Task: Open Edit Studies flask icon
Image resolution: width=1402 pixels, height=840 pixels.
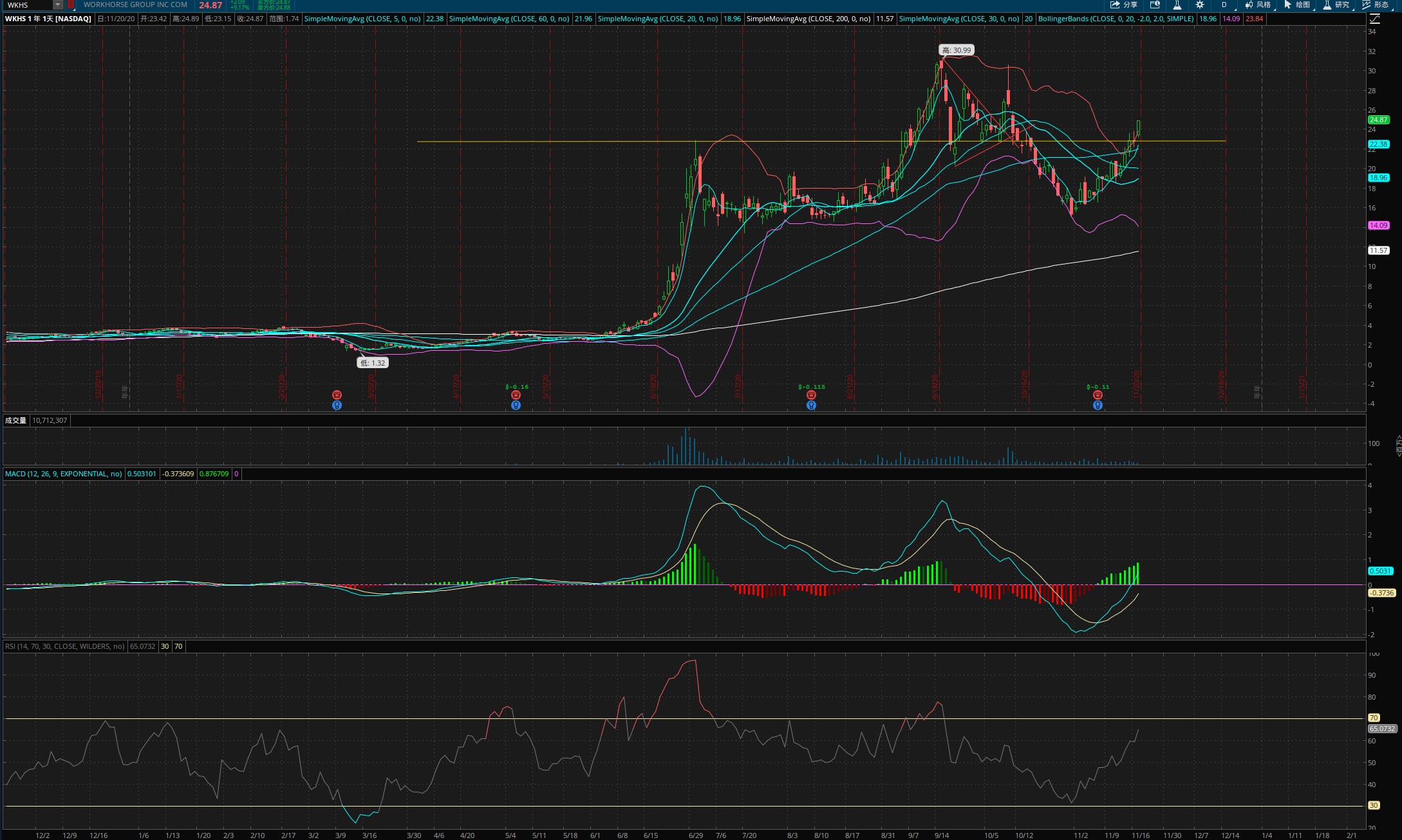Action: [x=1177, y=5]
